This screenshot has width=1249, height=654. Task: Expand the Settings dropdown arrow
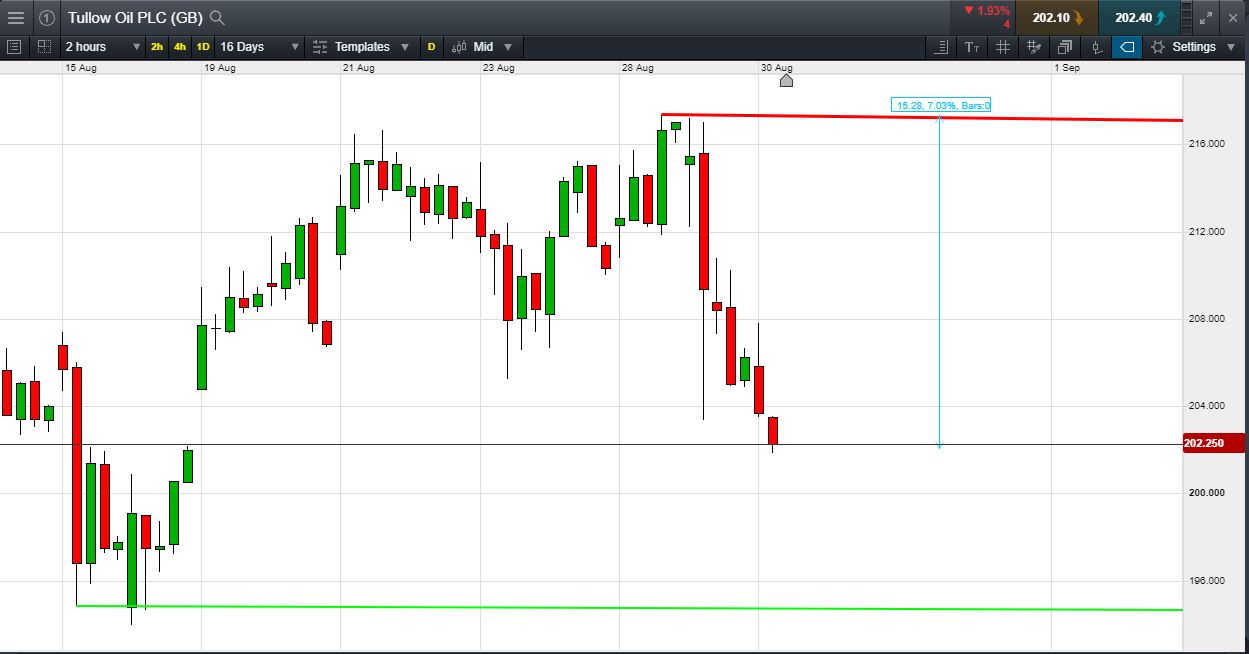coord(1232,47)
